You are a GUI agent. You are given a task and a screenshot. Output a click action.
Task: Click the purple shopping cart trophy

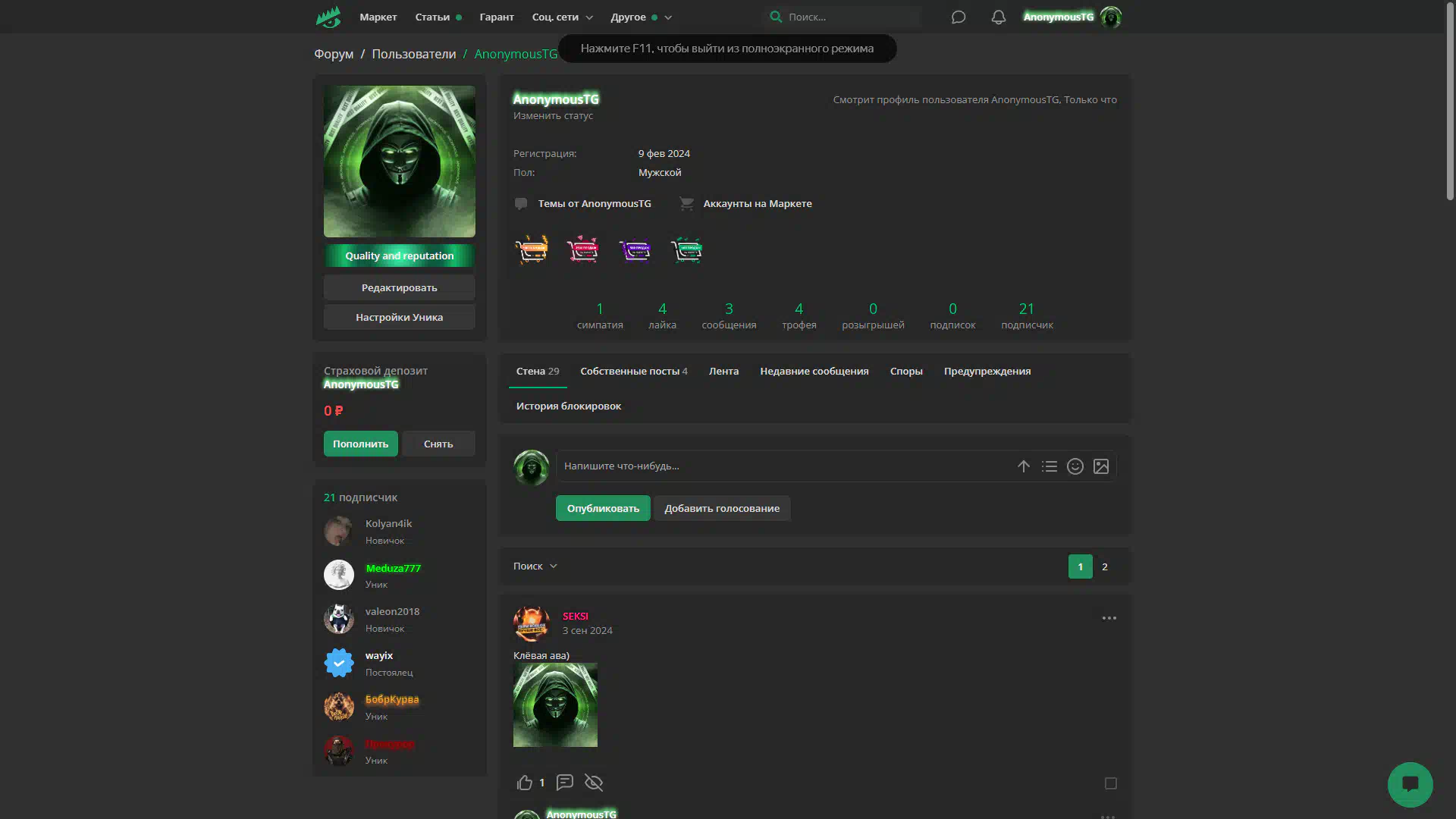(634, 249)
